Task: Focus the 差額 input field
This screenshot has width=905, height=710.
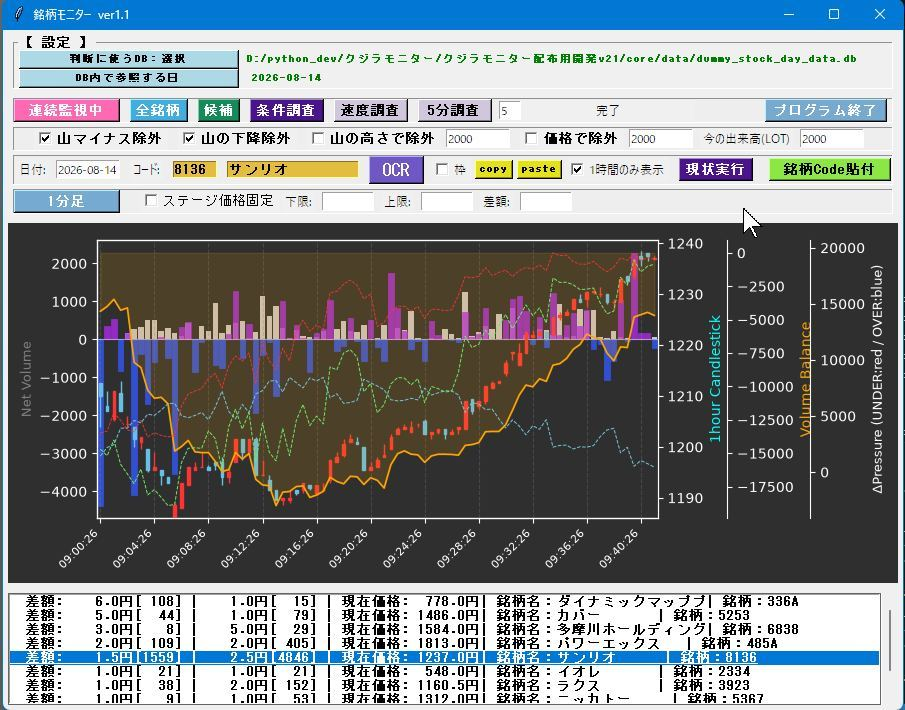Action: pos(546,201)
